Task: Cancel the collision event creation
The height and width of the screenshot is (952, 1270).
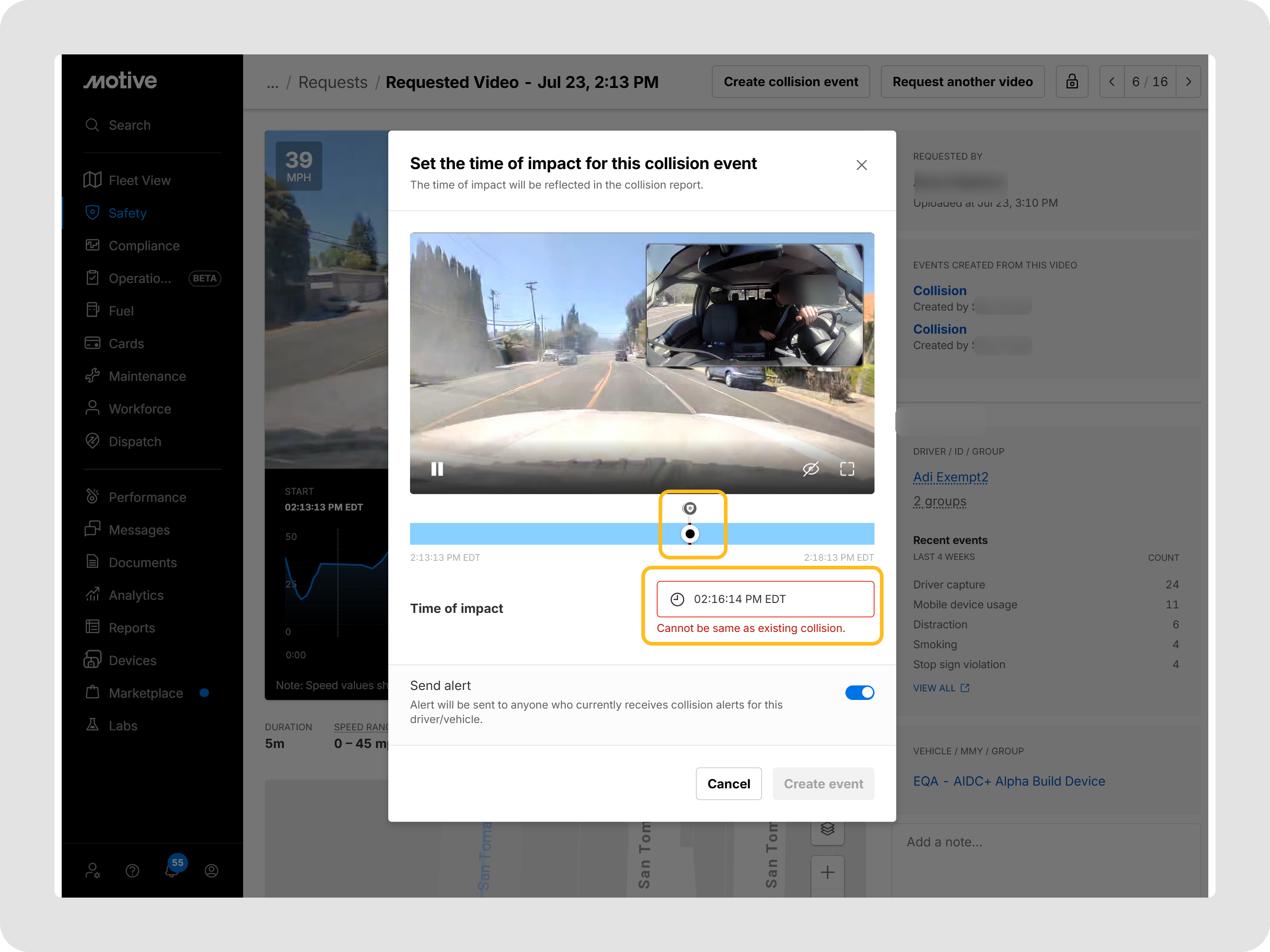Action: pos(728,784)
